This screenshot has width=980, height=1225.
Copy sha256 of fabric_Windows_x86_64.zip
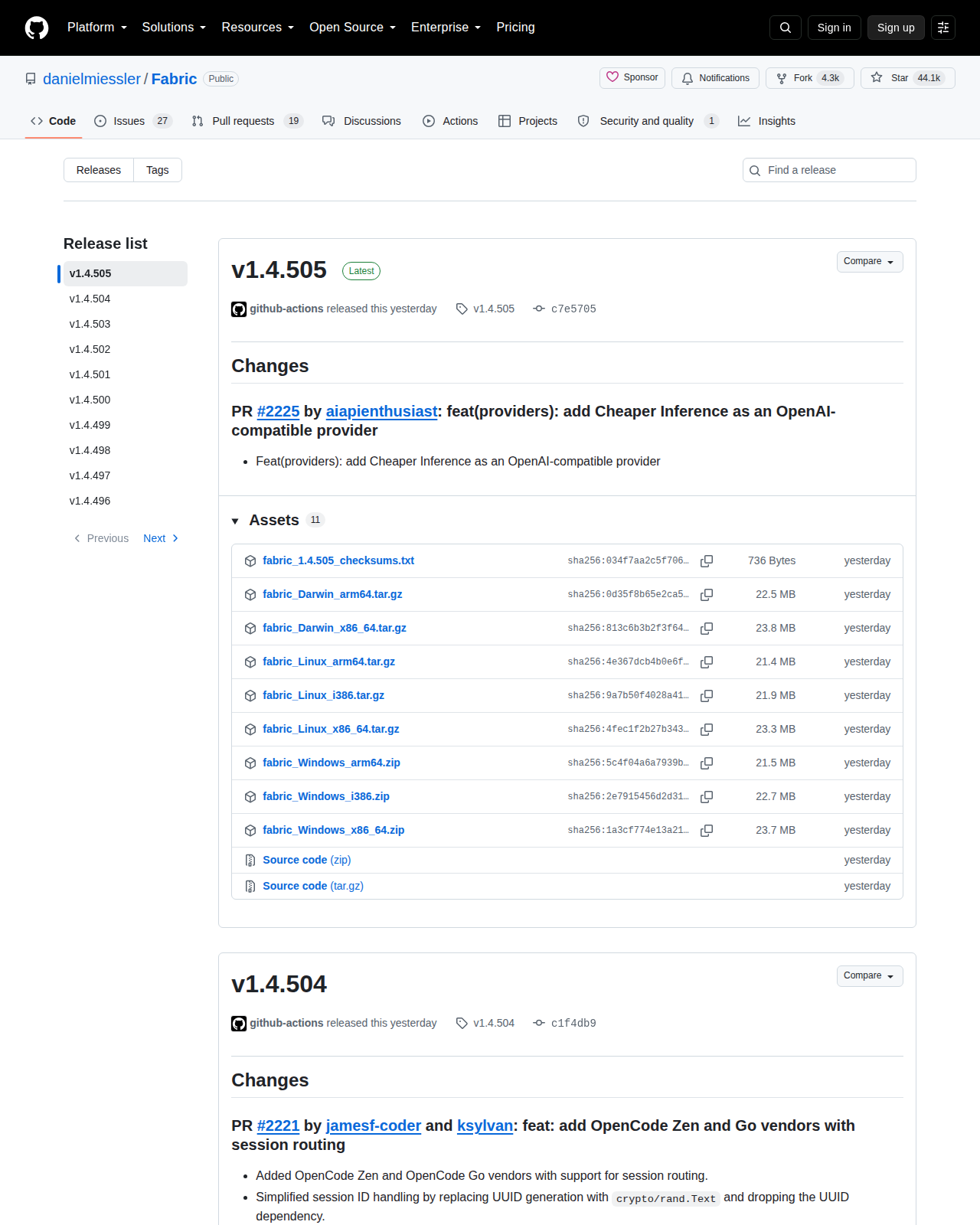point(707,831)
